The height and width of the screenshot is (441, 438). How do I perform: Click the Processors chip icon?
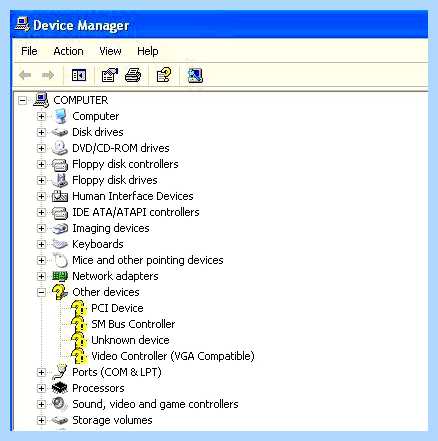[x=60, y=388]
